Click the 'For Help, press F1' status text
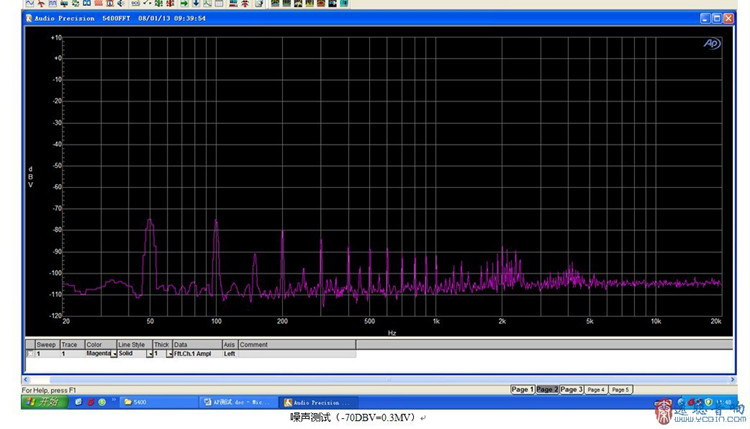This screenshot has width=750, height=429. coord(49,390)
